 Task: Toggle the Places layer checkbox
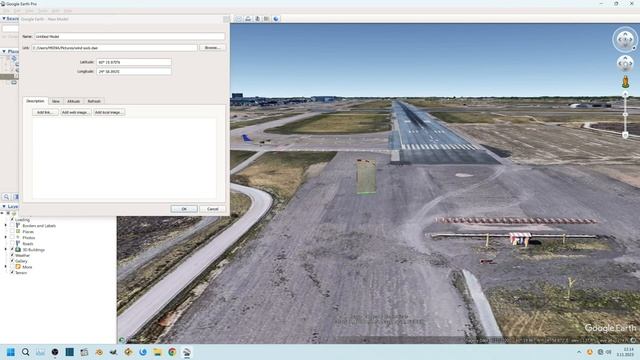(12, 231)
